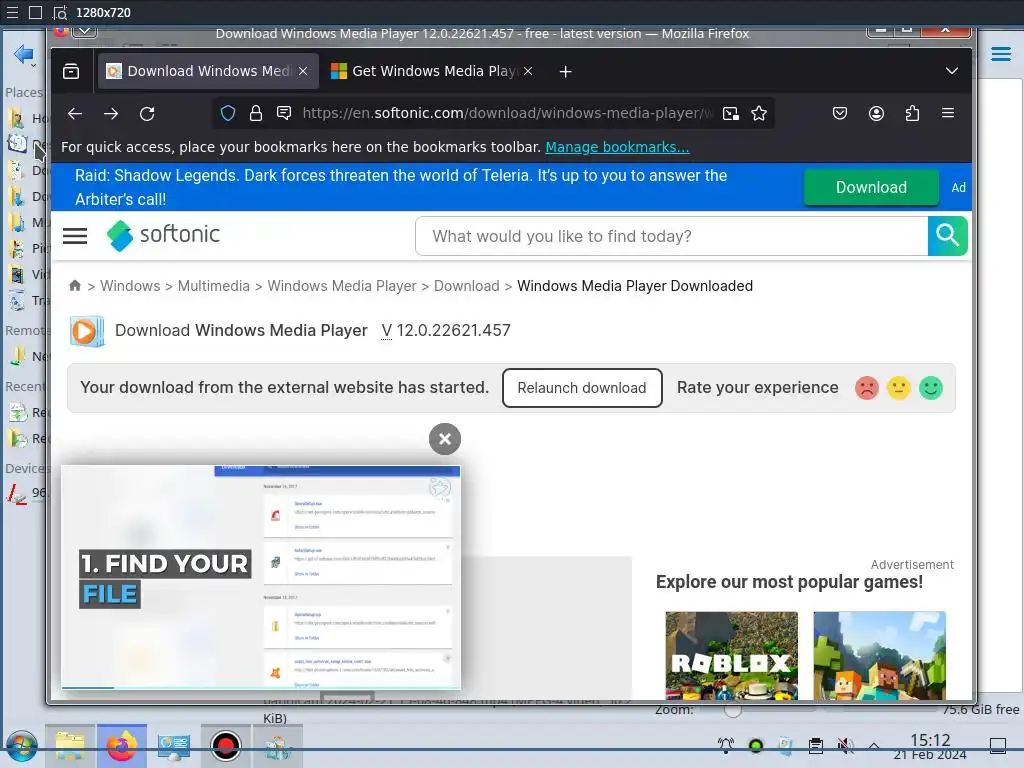Toggle muted volume tray icon

[845, 746]
